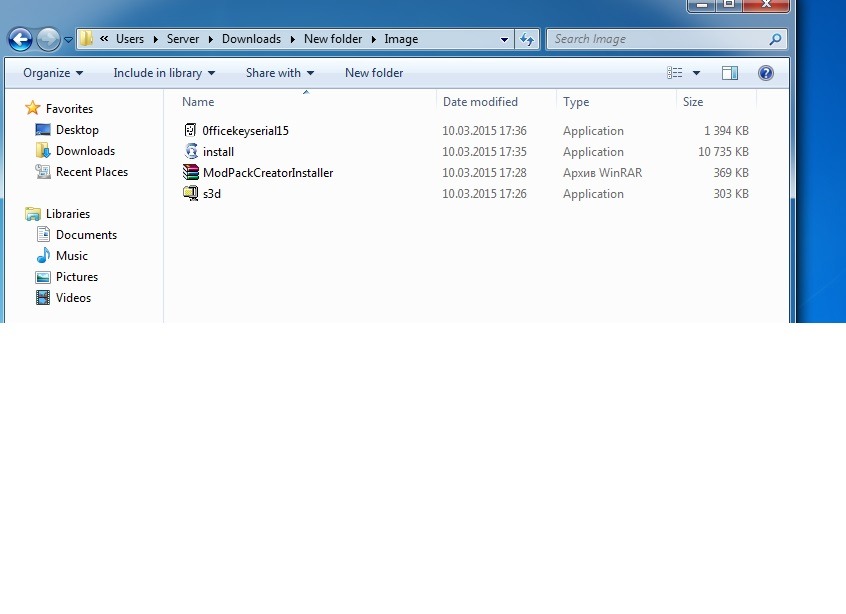This screenshot has height=614, width=846.
Task: Open Downloads from Favorites
Action: (x=85, y=151)
